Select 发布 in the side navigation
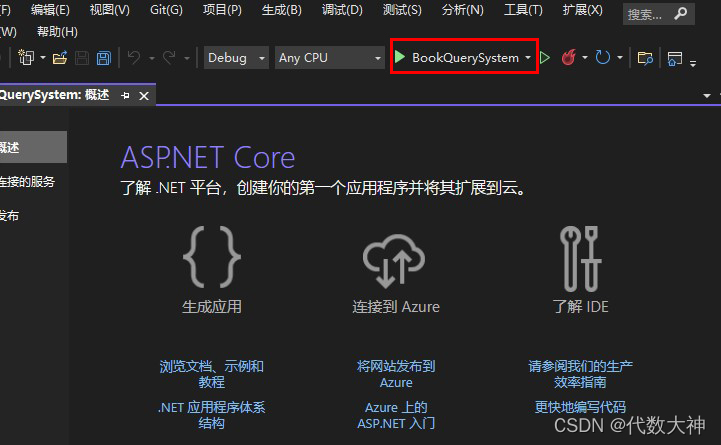721x445 pixels. coord(9,216)
